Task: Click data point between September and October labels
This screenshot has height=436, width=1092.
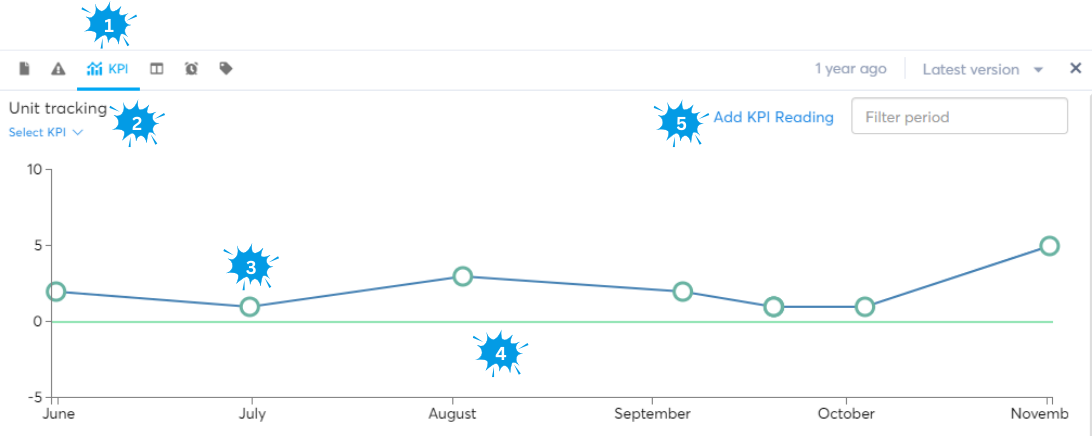Action: [x=773, y=306]
